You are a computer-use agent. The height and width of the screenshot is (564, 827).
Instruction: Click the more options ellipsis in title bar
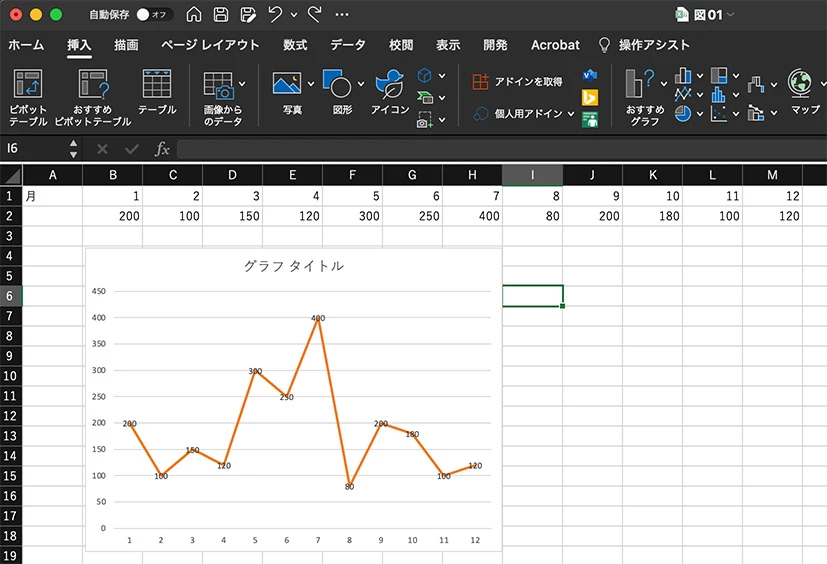[x=342, y=14]
